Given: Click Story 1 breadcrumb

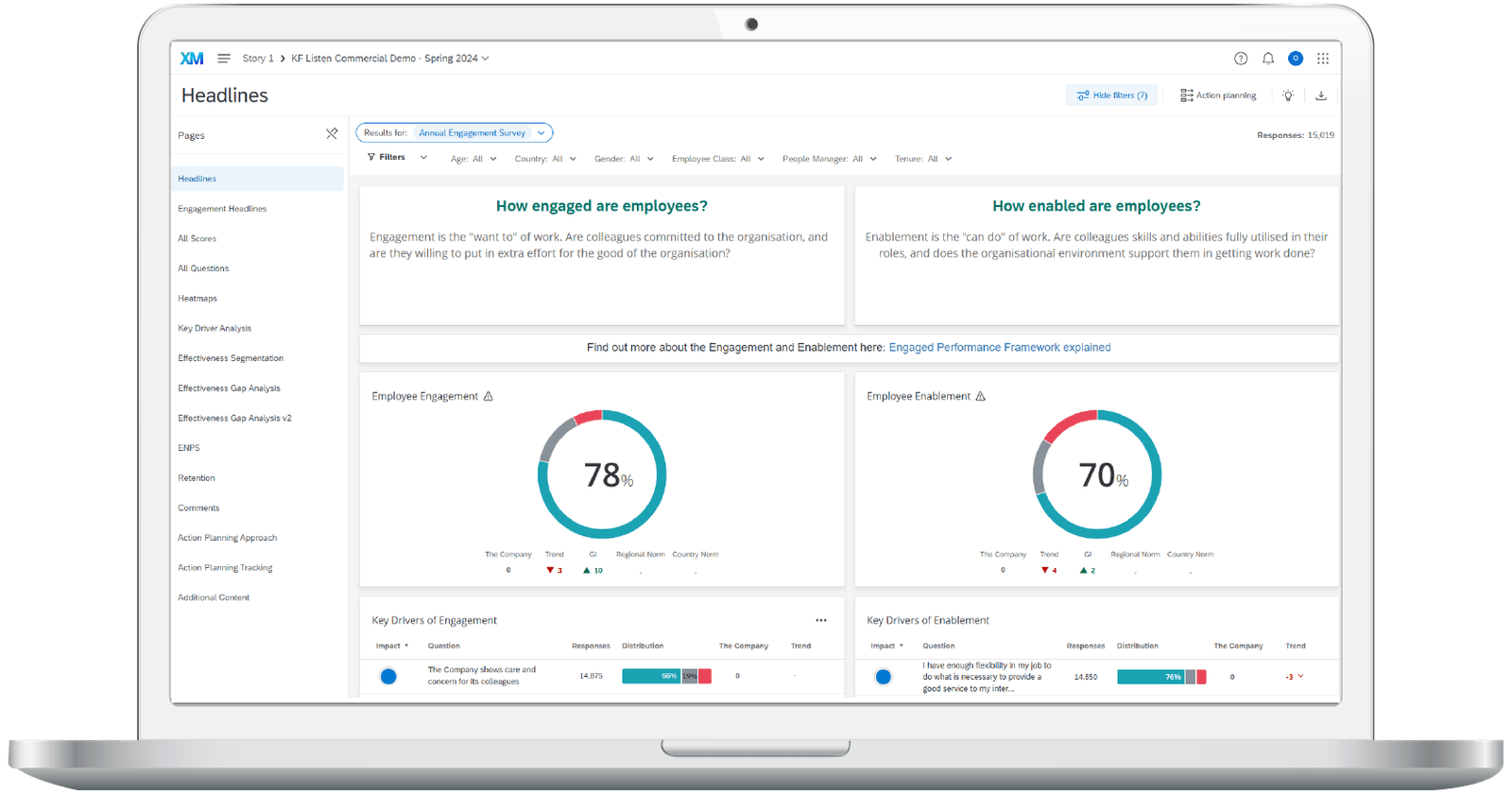Looking at the screenshot, I should [x=258, y=59].
